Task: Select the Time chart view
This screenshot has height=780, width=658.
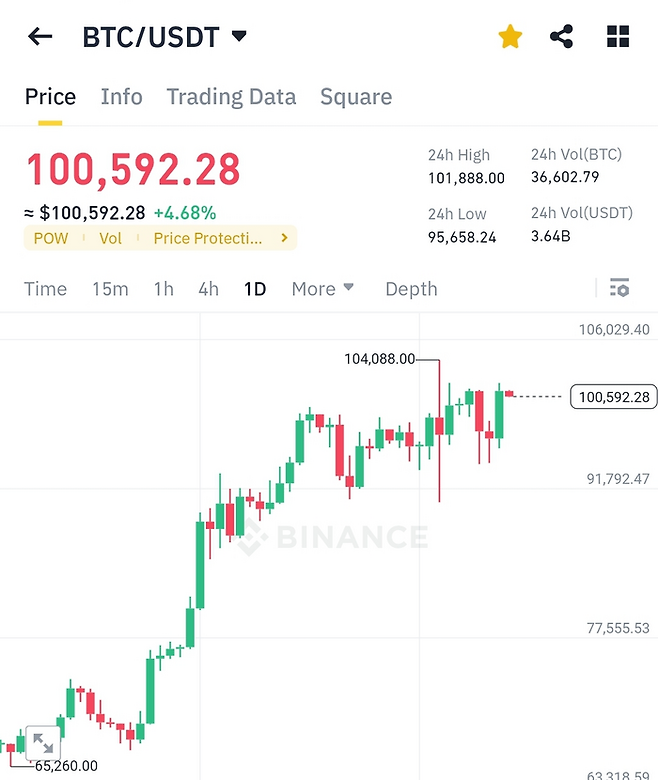Action: coord(45,289)
